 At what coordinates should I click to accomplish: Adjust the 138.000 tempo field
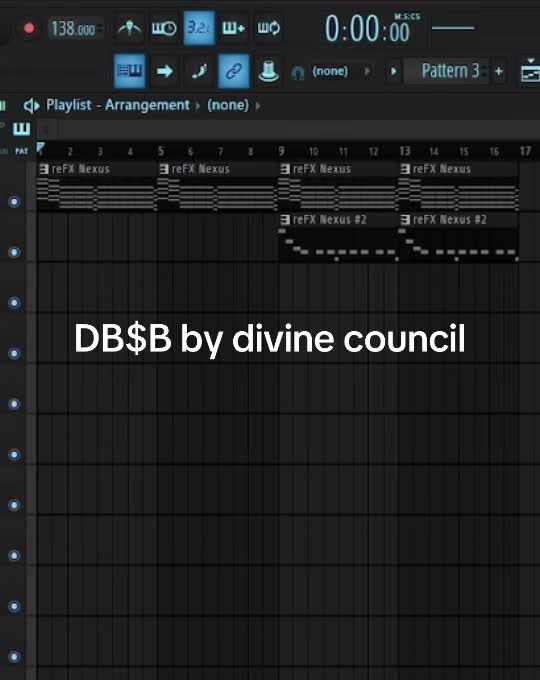point(73,29)
